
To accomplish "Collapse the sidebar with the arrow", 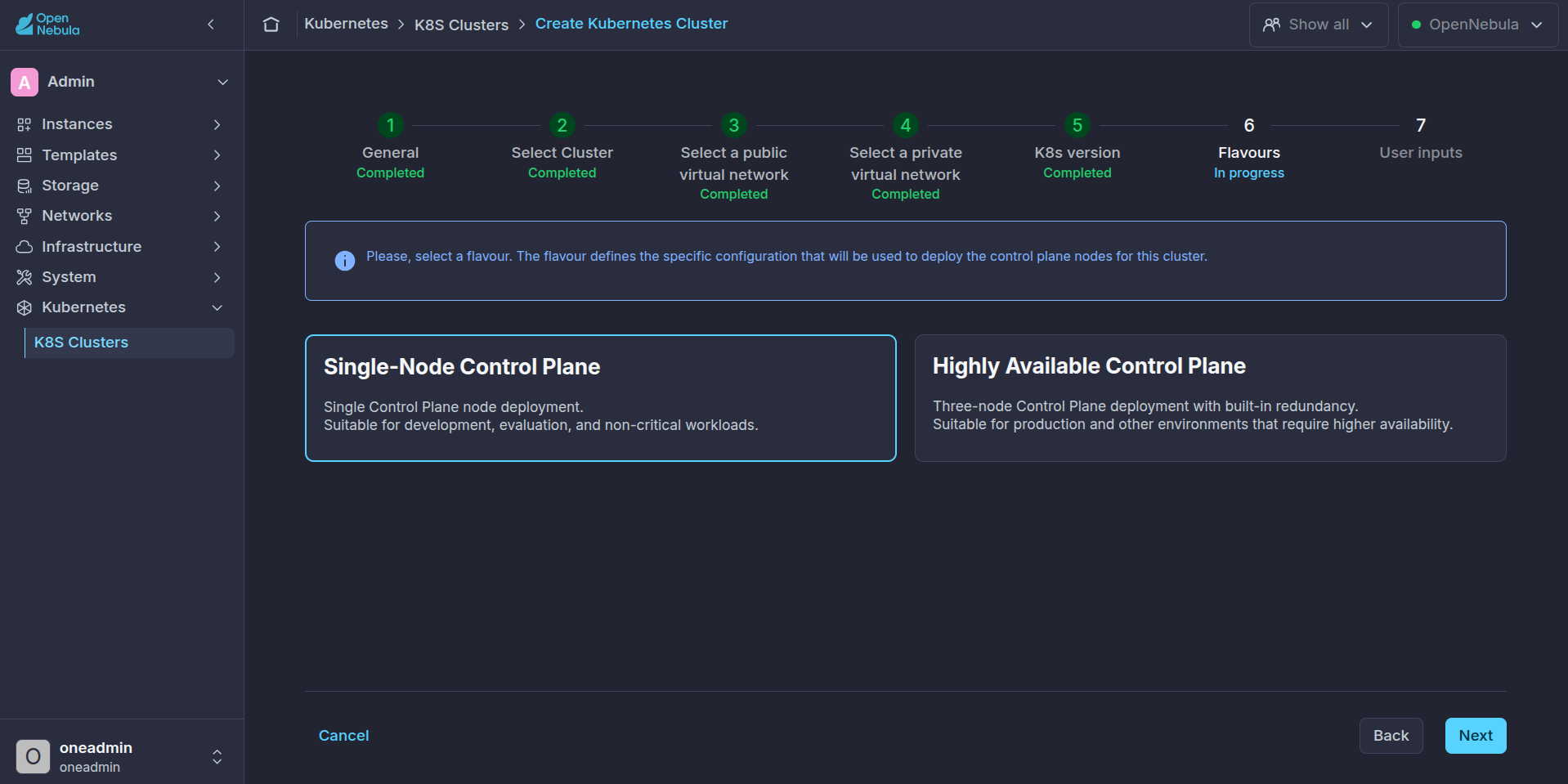I will coord(211,25).
